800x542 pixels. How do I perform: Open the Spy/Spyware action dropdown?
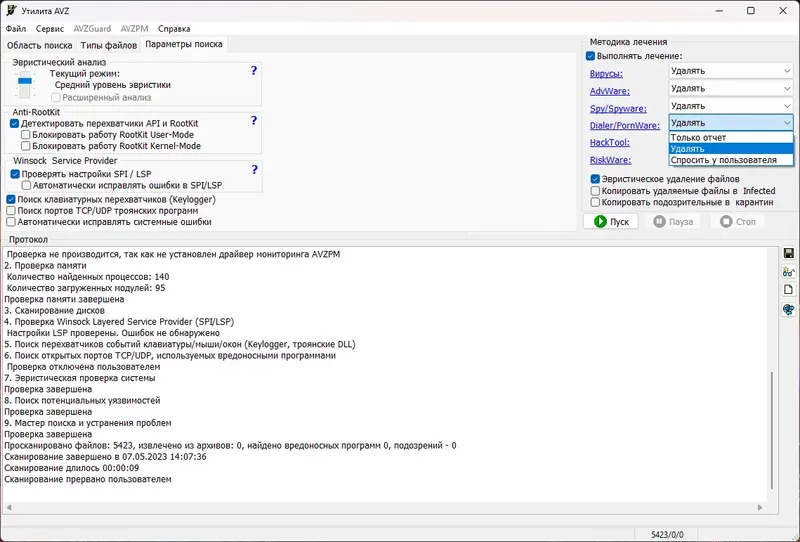pos(731,106)
